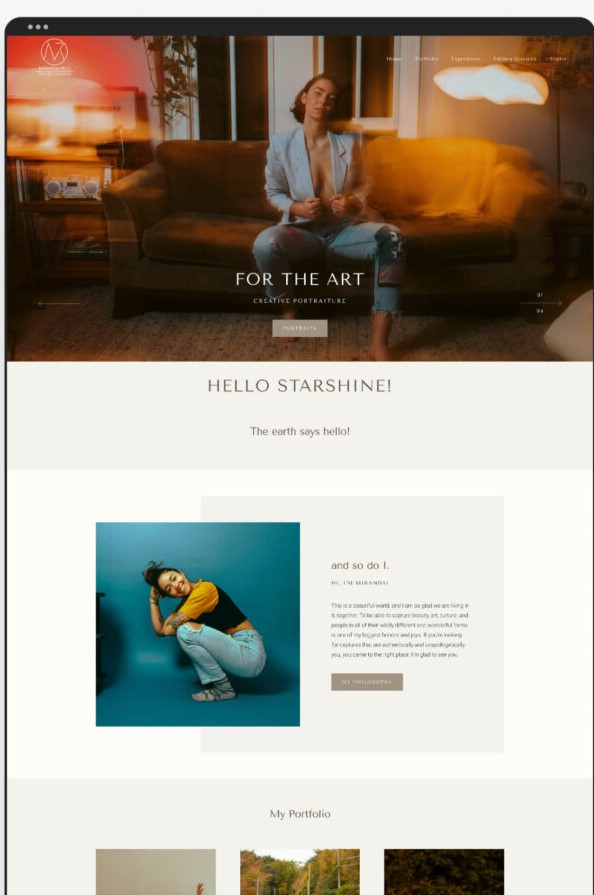Show the previous hero slide using the left arrow
594x895 pixels.
pyautogui.click(x=59, y=304)
